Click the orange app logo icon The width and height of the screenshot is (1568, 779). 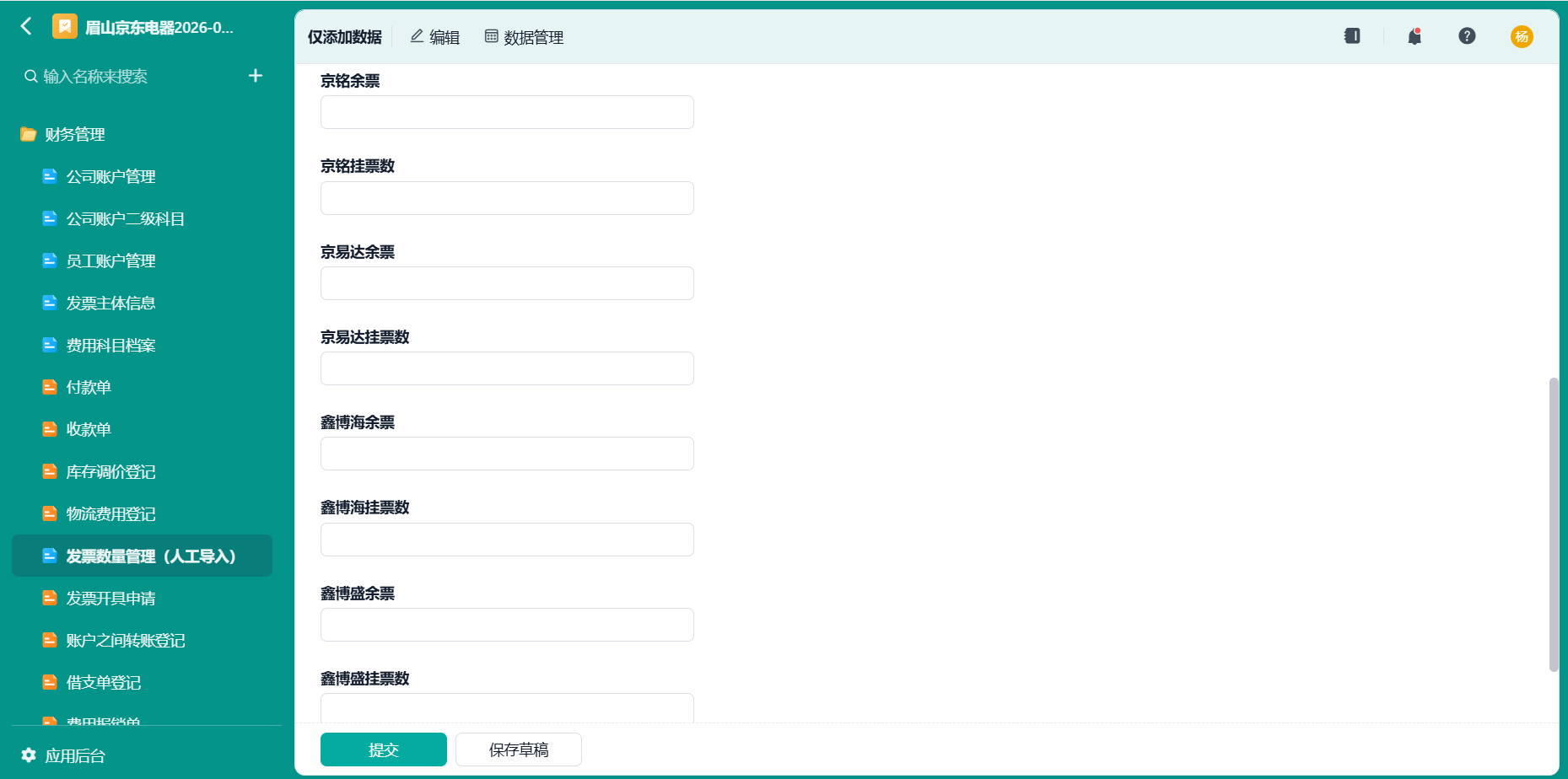point(65,27)
